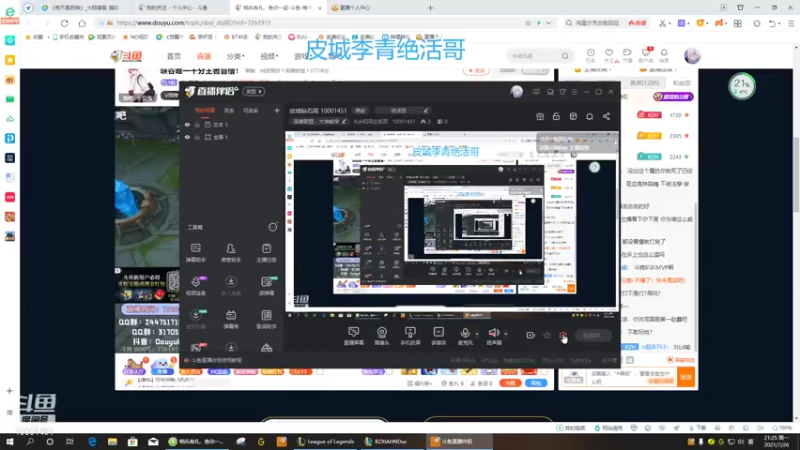Switch to the third scene tab
This screenshot has width=800, height=450.
[x=251, y=110]
